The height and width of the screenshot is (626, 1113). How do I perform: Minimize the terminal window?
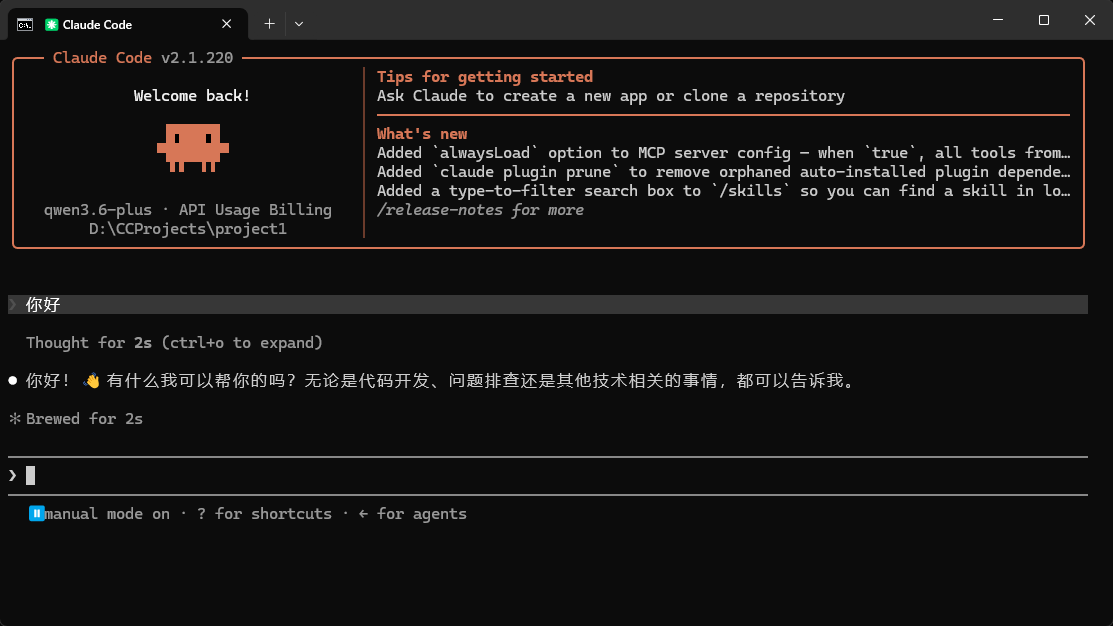(x=998, y=20)
